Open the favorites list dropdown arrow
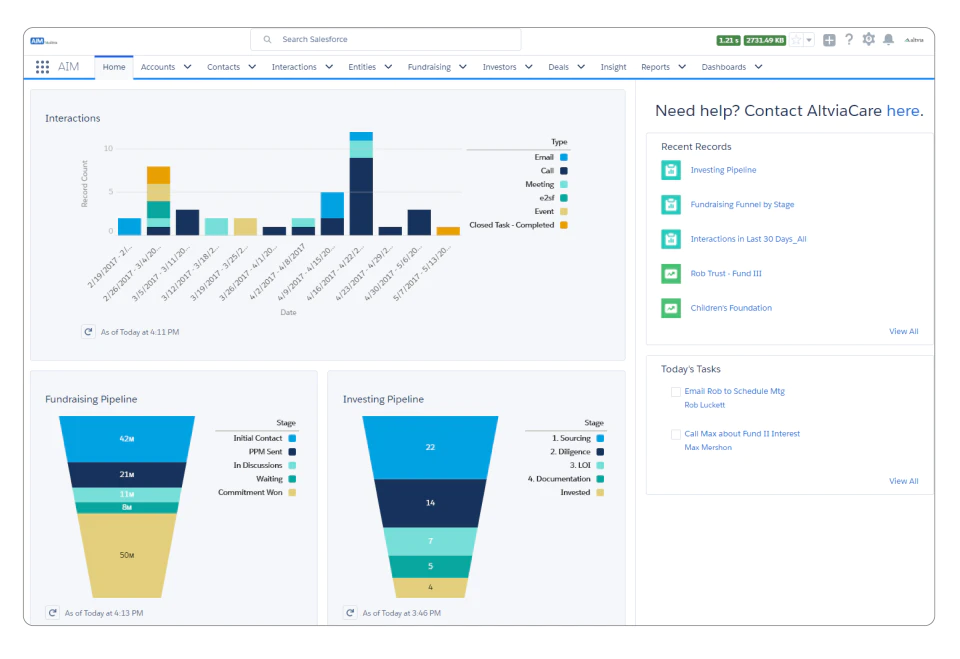The width and height of the screenshot is (960, 659). tap(809, 40)
